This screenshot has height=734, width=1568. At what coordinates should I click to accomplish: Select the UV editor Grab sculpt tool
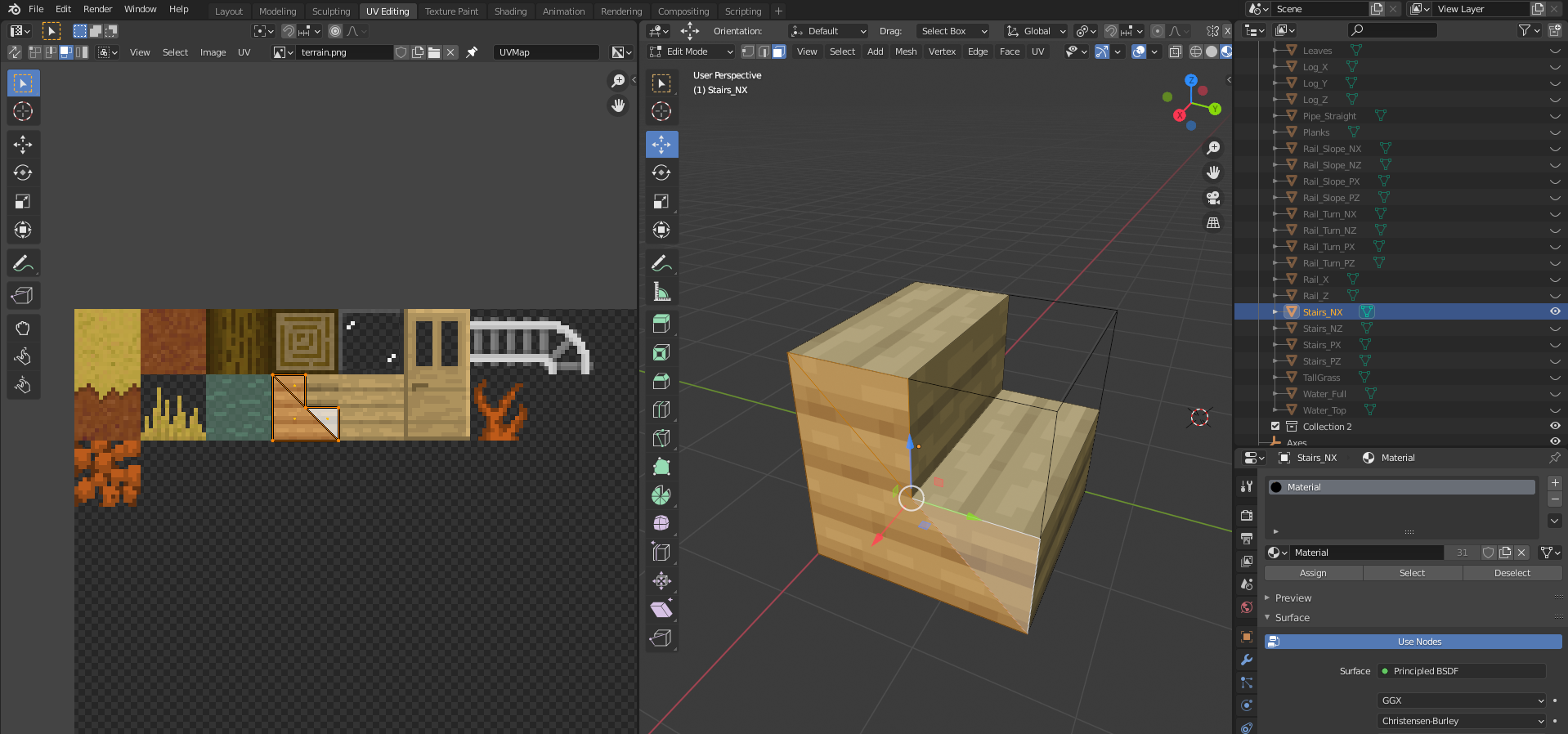point(23,329)
